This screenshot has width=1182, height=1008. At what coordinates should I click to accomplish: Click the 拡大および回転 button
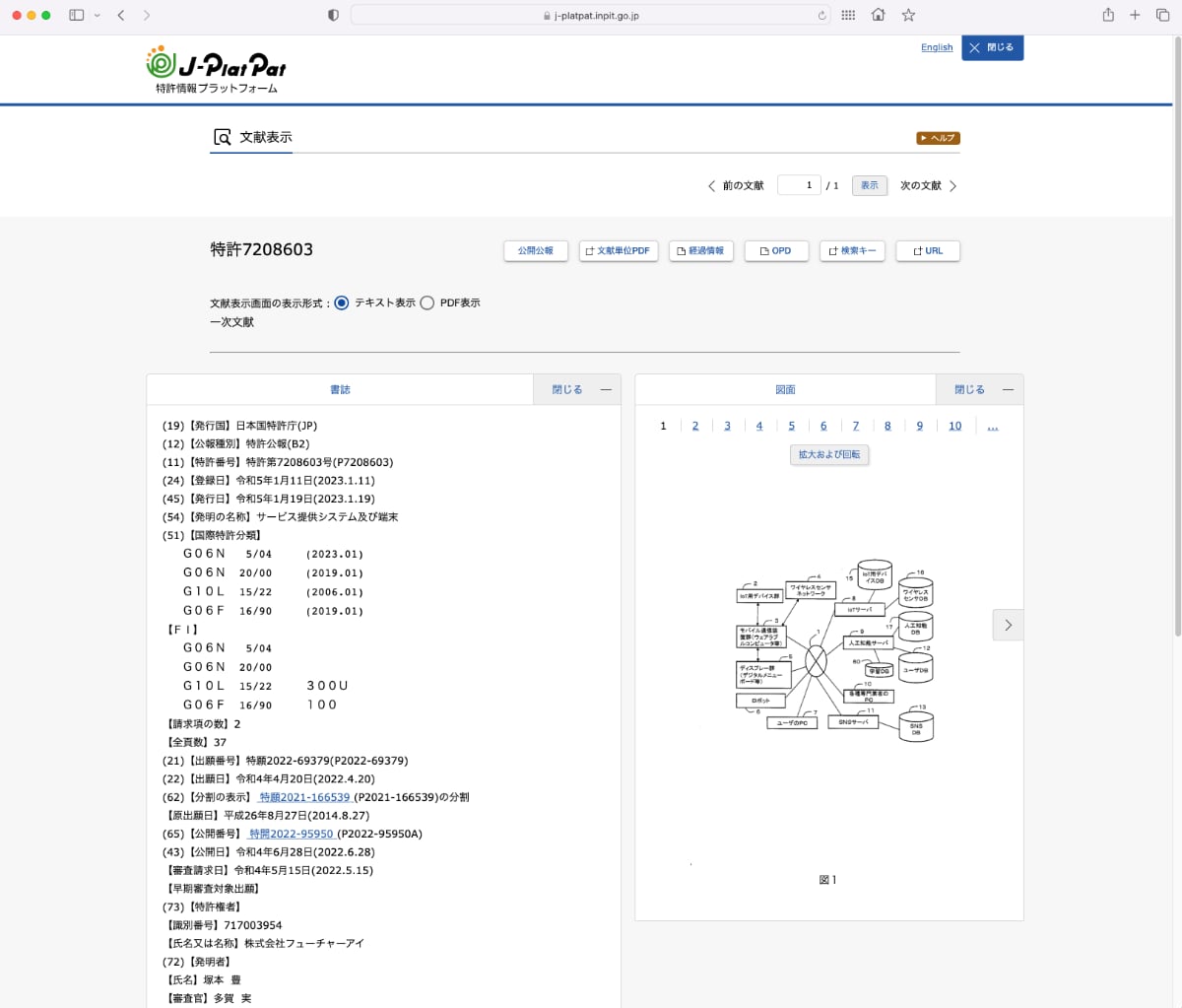[x=829, y=454]
